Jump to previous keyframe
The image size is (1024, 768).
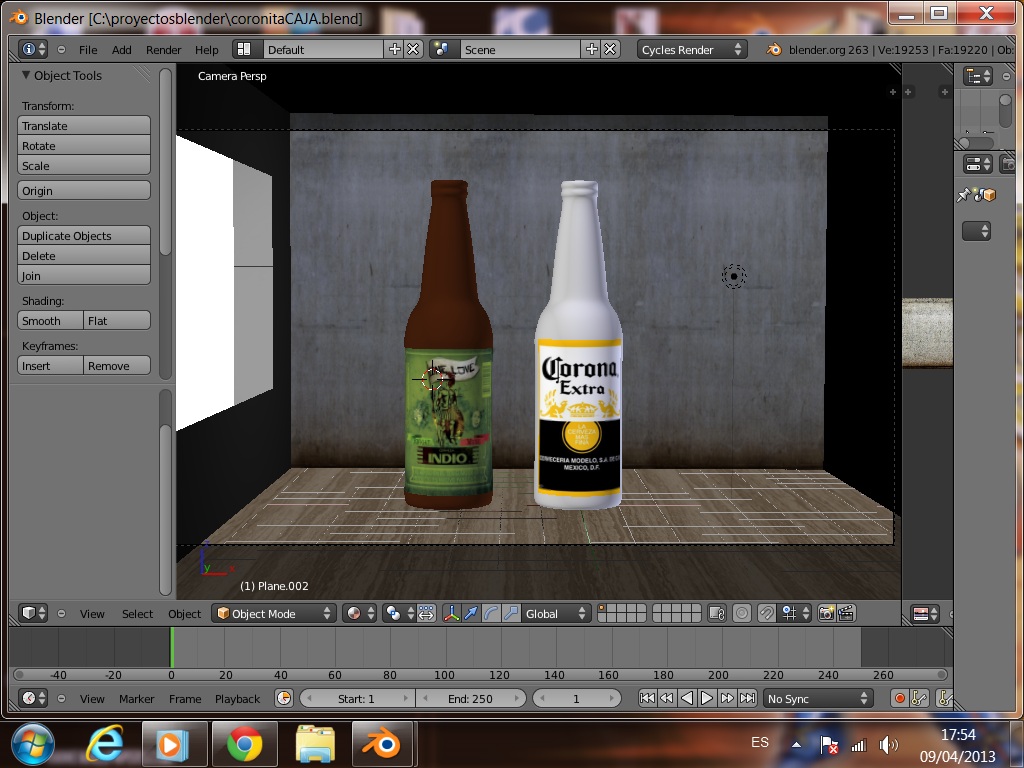pos(667,698)
